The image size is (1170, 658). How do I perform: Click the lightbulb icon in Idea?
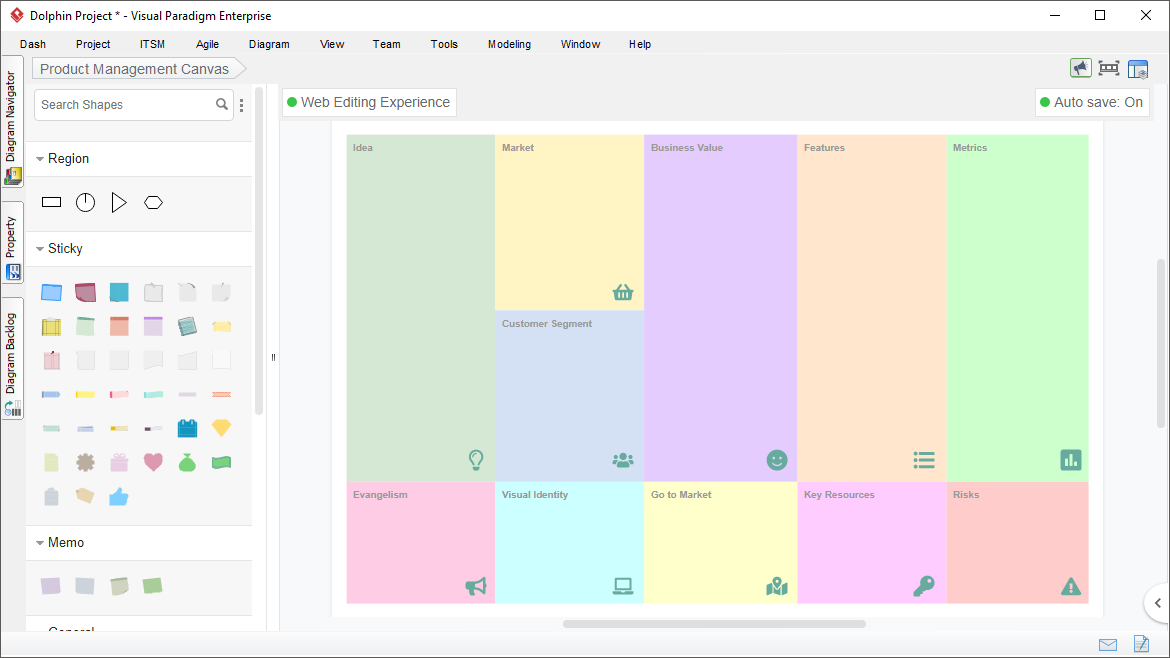(x=476, y=460)
